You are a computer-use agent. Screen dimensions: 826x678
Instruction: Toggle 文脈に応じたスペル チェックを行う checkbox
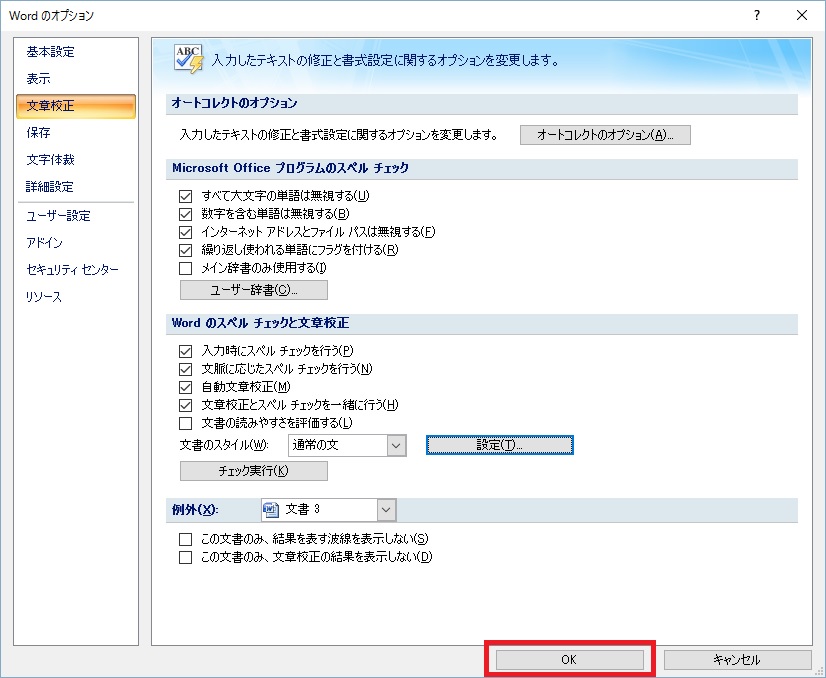click(x=185, y=369)
